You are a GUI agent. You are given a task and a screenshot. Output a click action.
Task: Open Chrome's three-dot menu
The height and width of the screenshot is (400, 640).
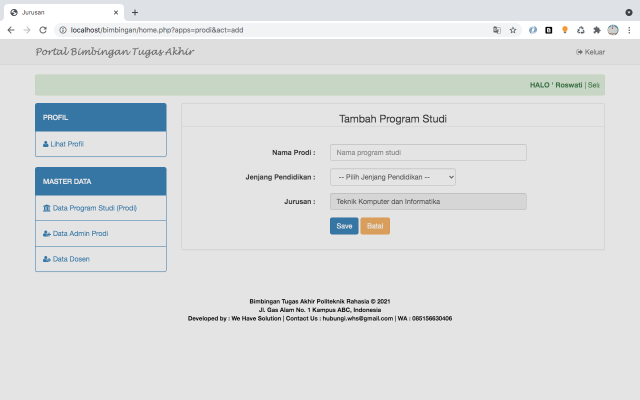pos(629,30)
